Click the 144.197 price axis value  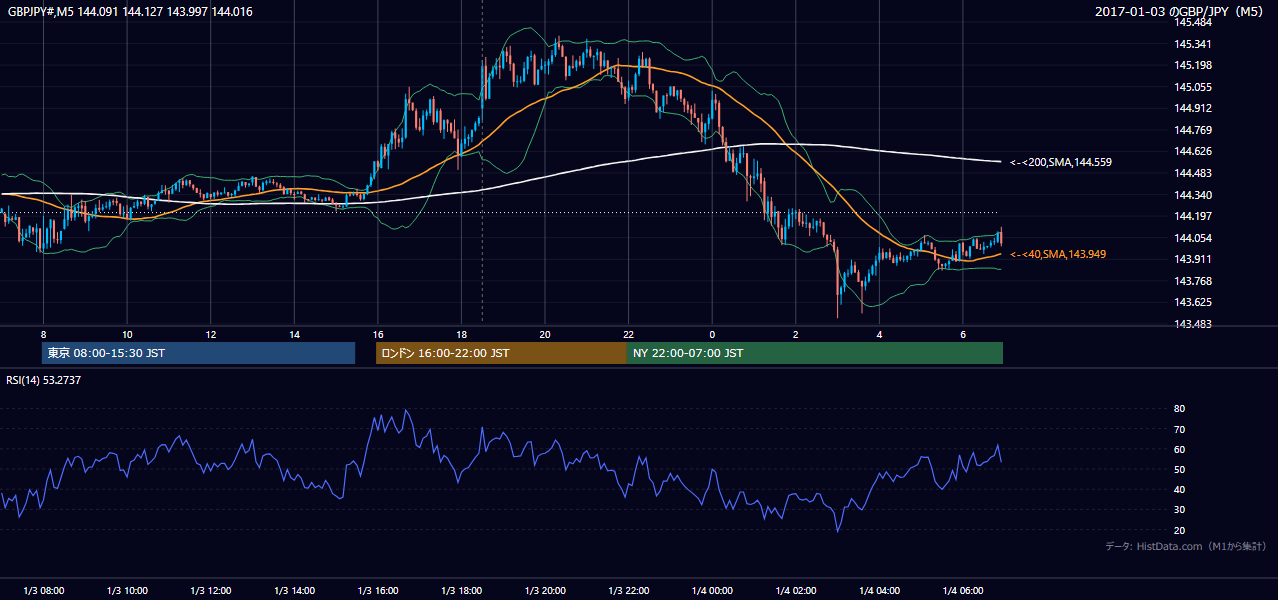click(x=1195, y=217)
